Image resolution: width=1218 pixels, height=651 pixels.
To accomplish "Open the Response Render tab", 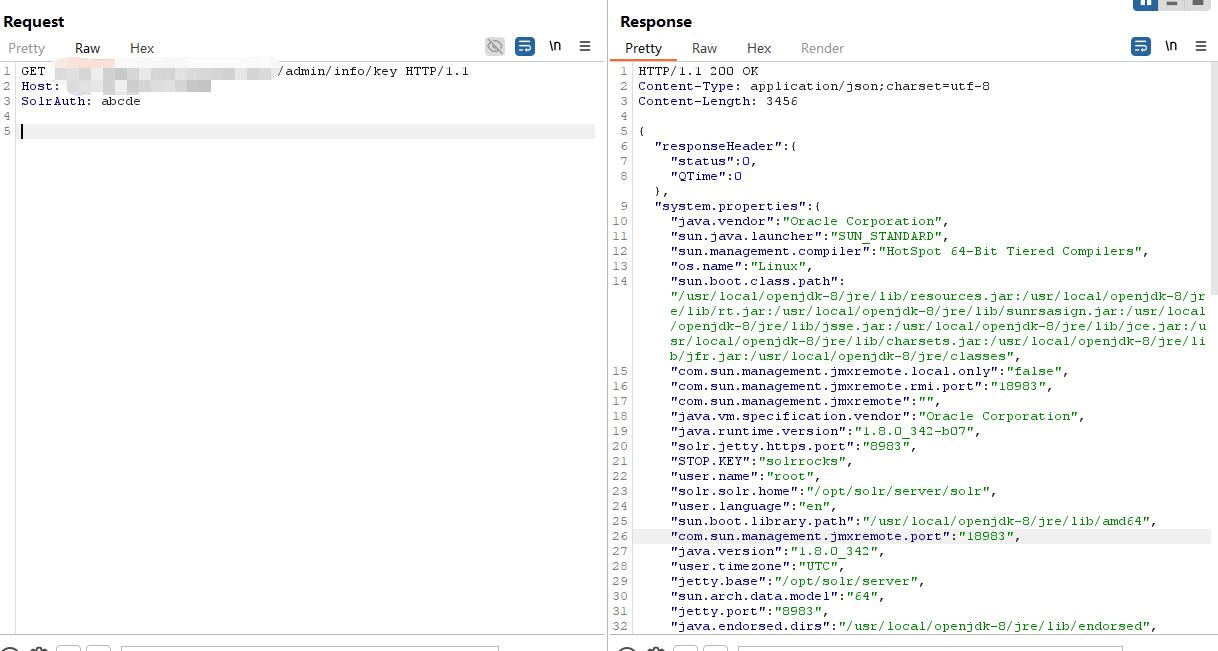I will click(822, 48).
